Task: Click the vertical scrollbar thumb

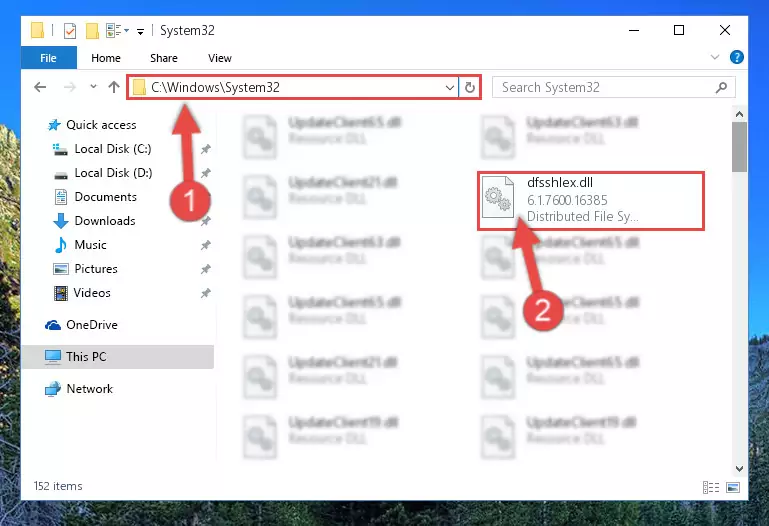Action: (x=739, y=147)
